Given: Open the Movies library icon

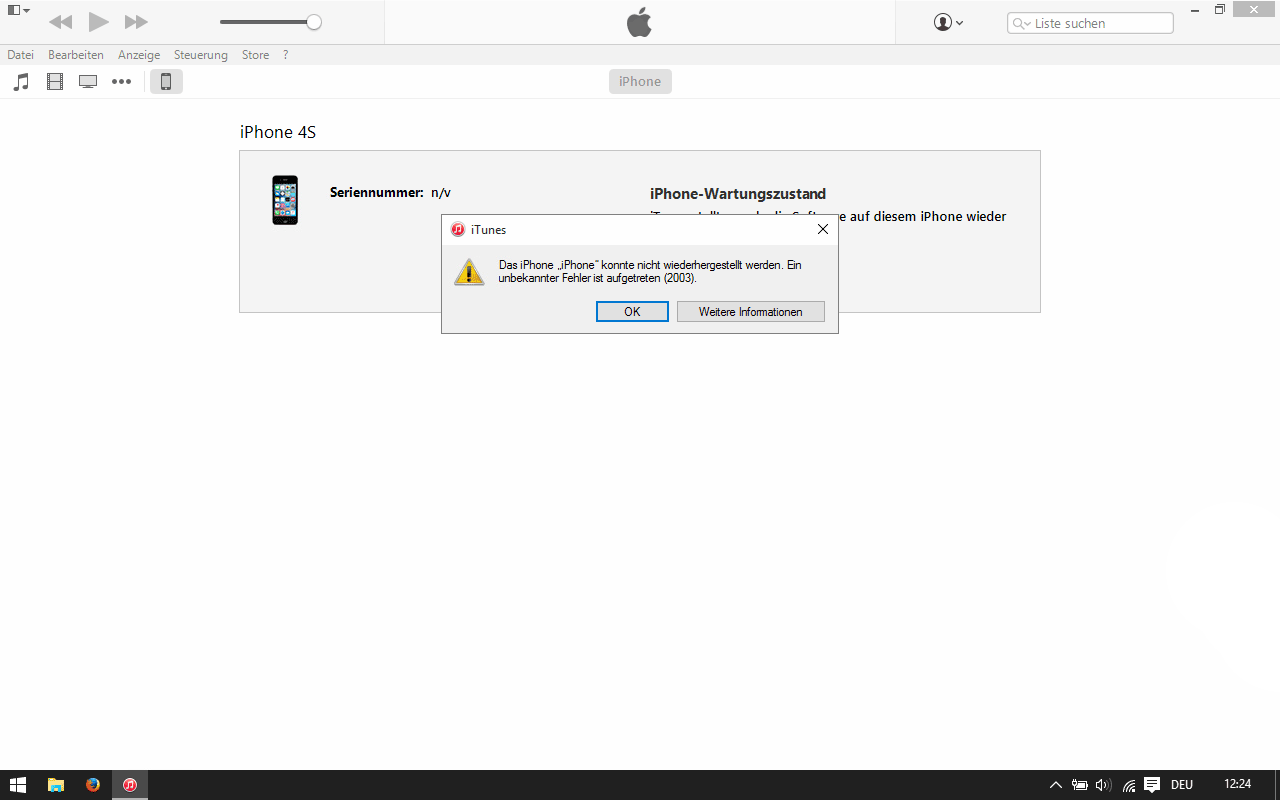Looking at the screenshot, I should pos(55,82).
